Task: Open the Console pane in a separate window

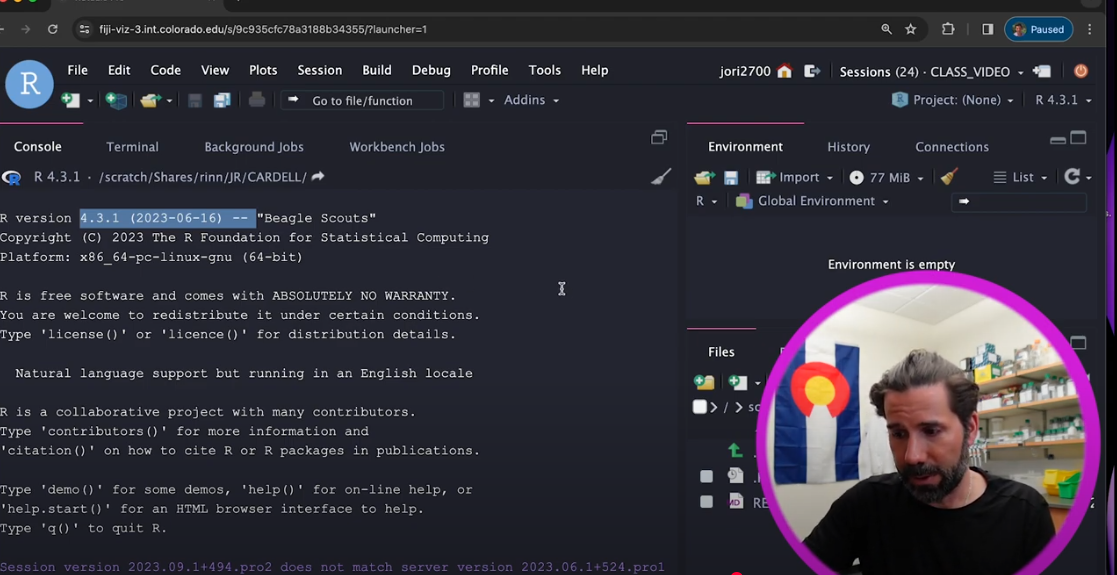Action: pos(659,138)
